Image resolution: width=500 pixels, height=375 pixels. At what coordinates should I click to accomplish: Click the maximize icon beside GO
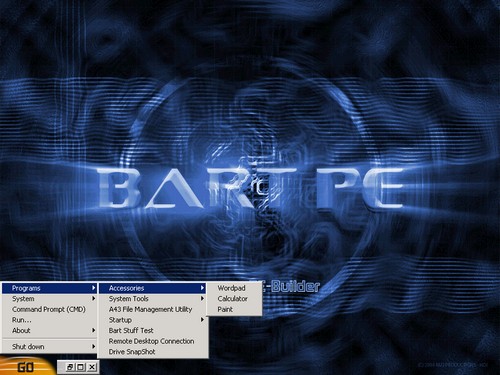pos(80,367)
